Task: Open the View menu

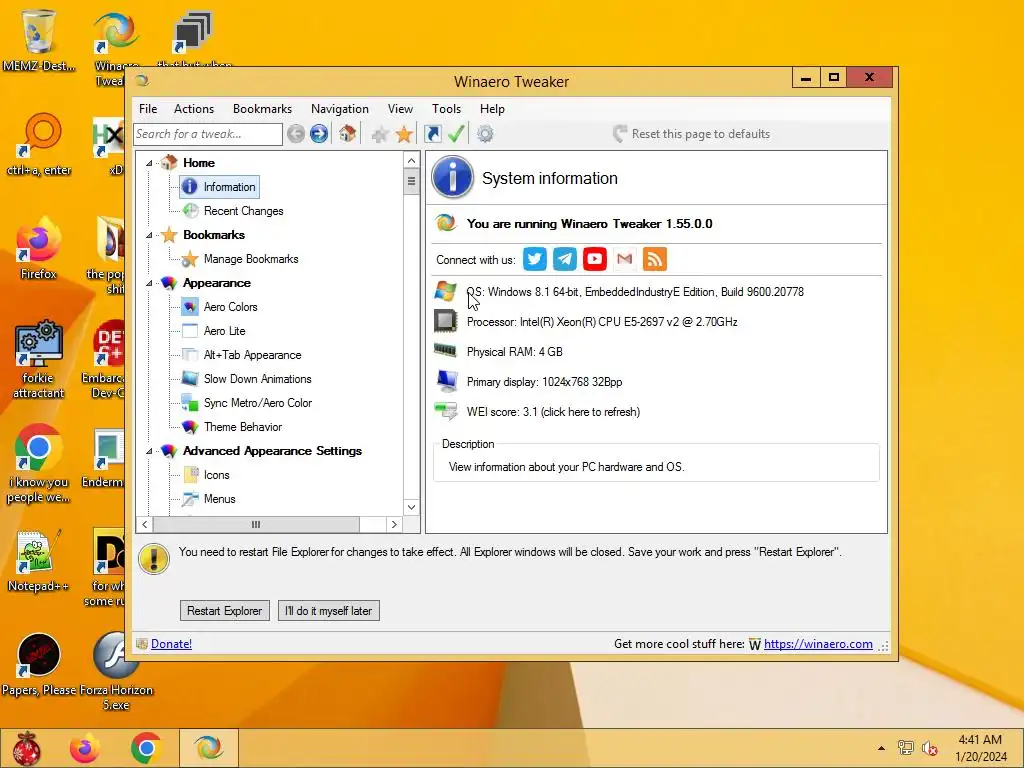Action: tap(400, 109)
